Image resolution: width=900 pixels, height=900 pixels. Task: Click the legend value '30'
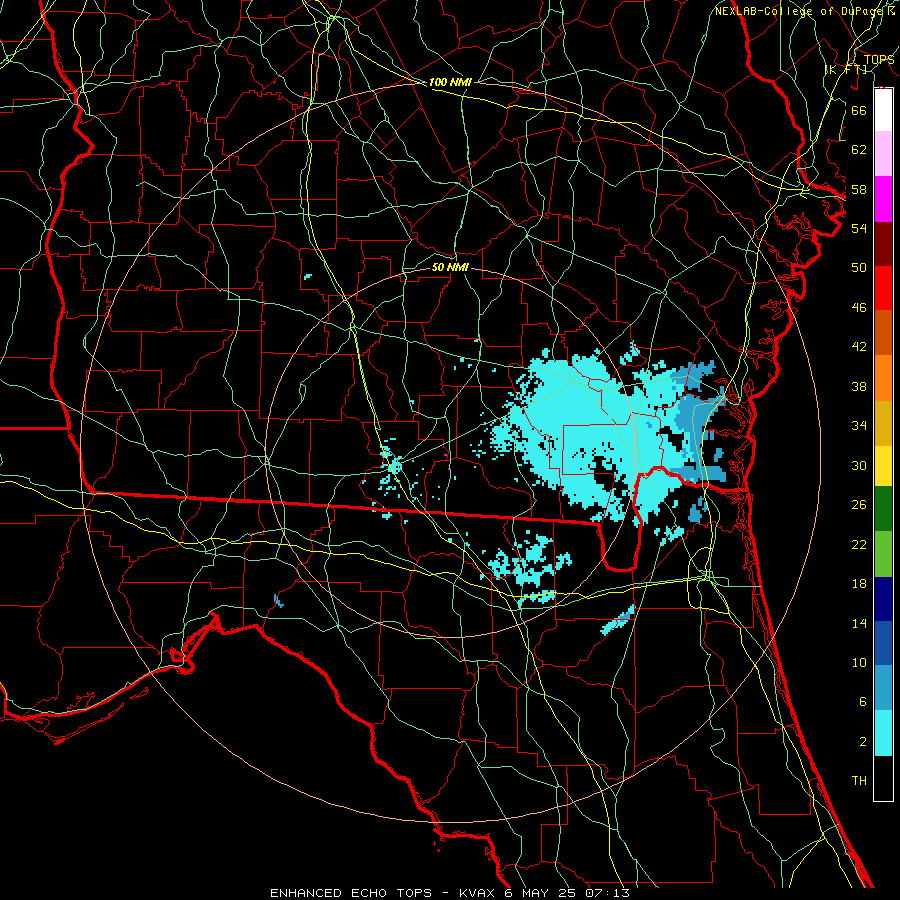859,465
